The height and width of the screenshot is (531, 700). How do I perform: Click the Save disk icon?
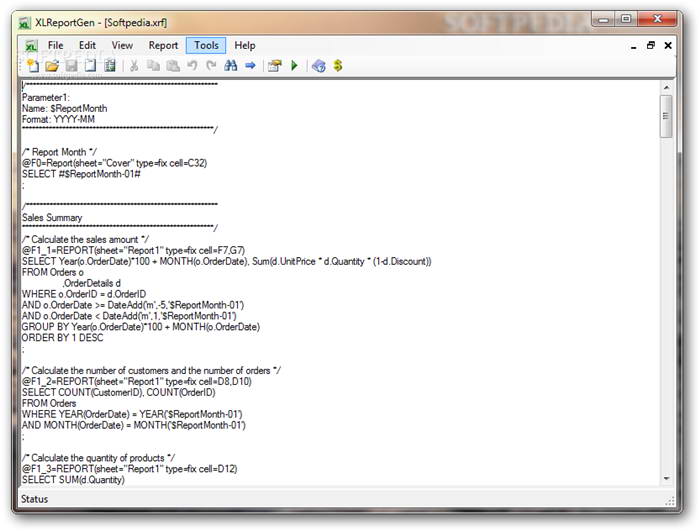71,66
